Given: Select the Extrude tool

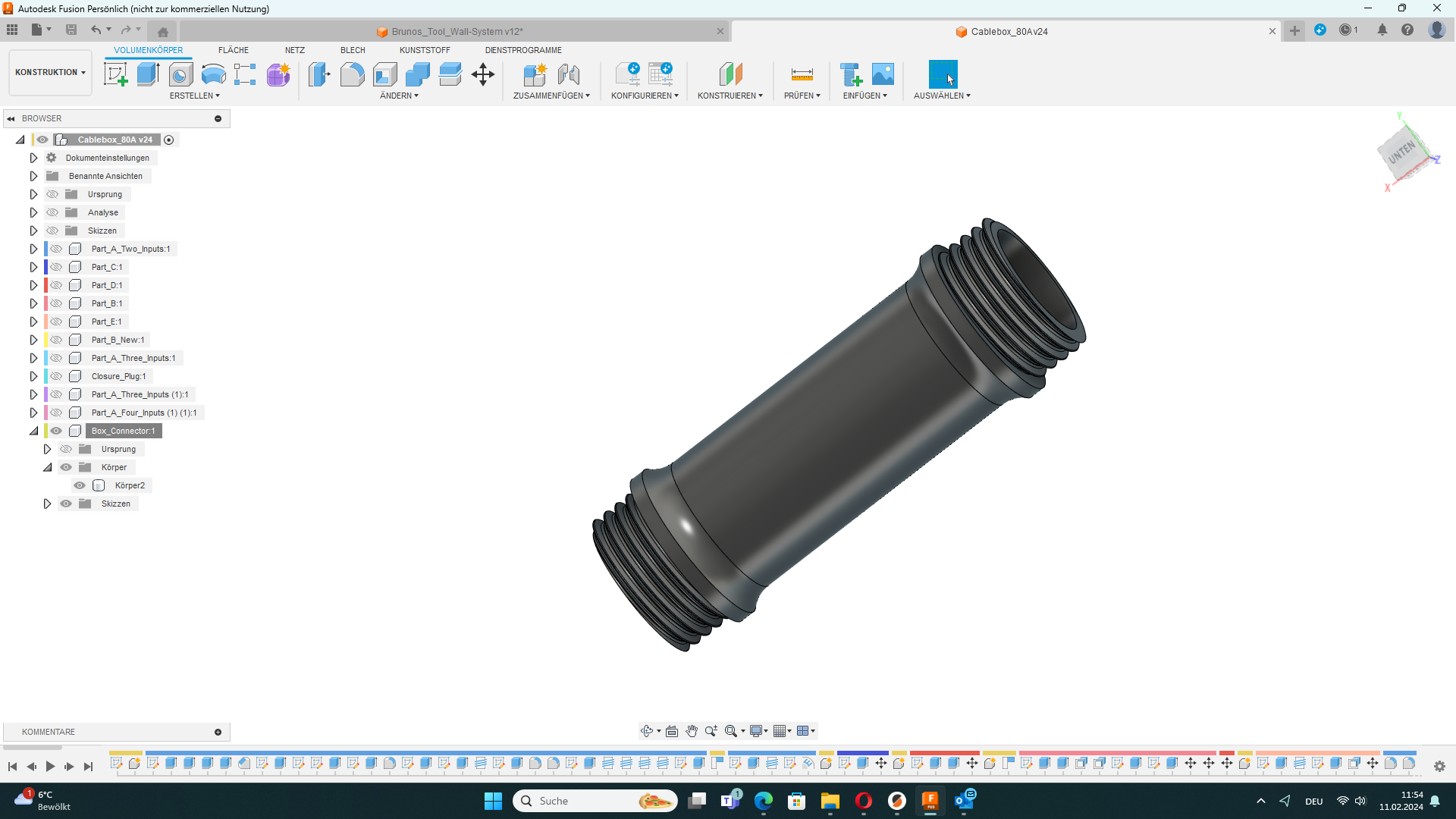Looking at the screenshot, I should 148,74.
